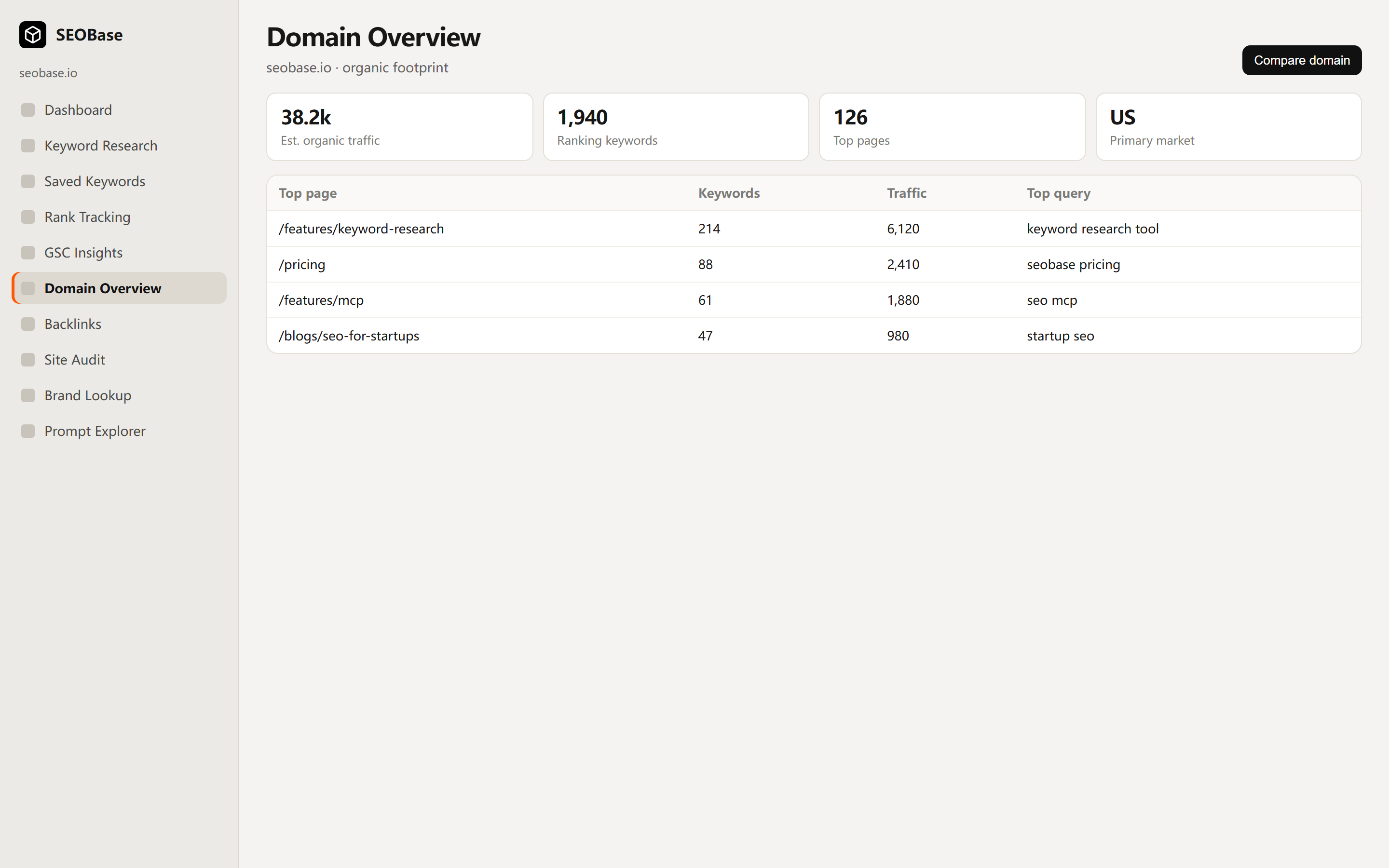Open Brand Lookup
This screenshot has height=868, width=1389.
[x=119, y=395]
